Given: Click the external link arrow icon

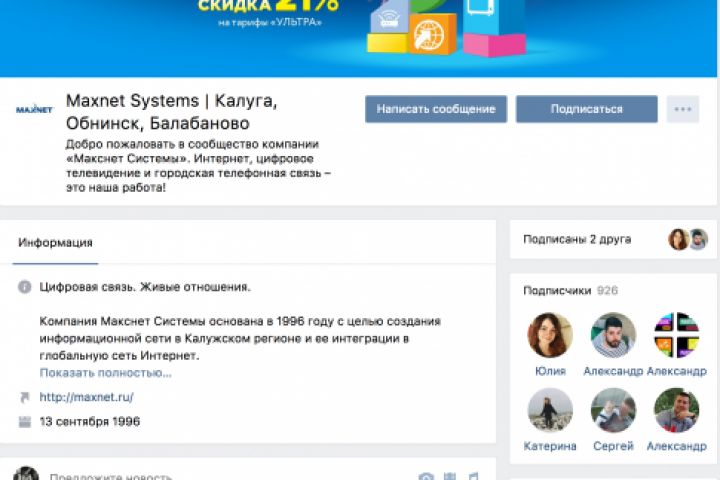Looking at the screenshot, I should pyautogui.click(x=24, y=397).
